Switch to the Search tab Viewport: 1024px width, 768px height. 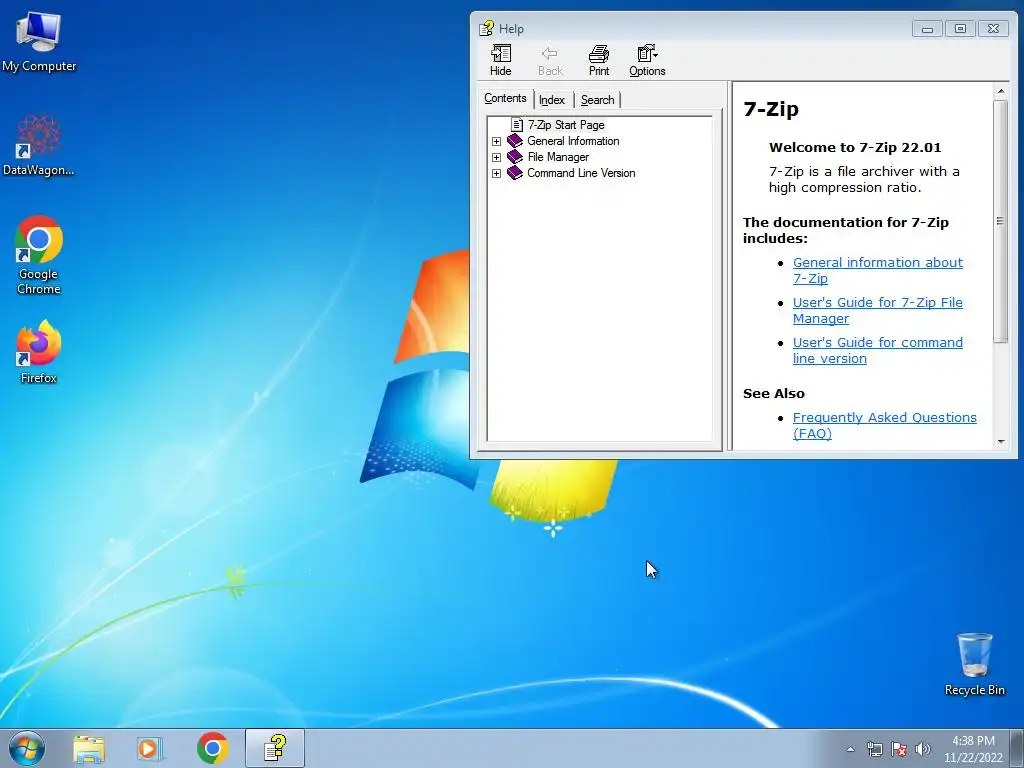(598, 100)
